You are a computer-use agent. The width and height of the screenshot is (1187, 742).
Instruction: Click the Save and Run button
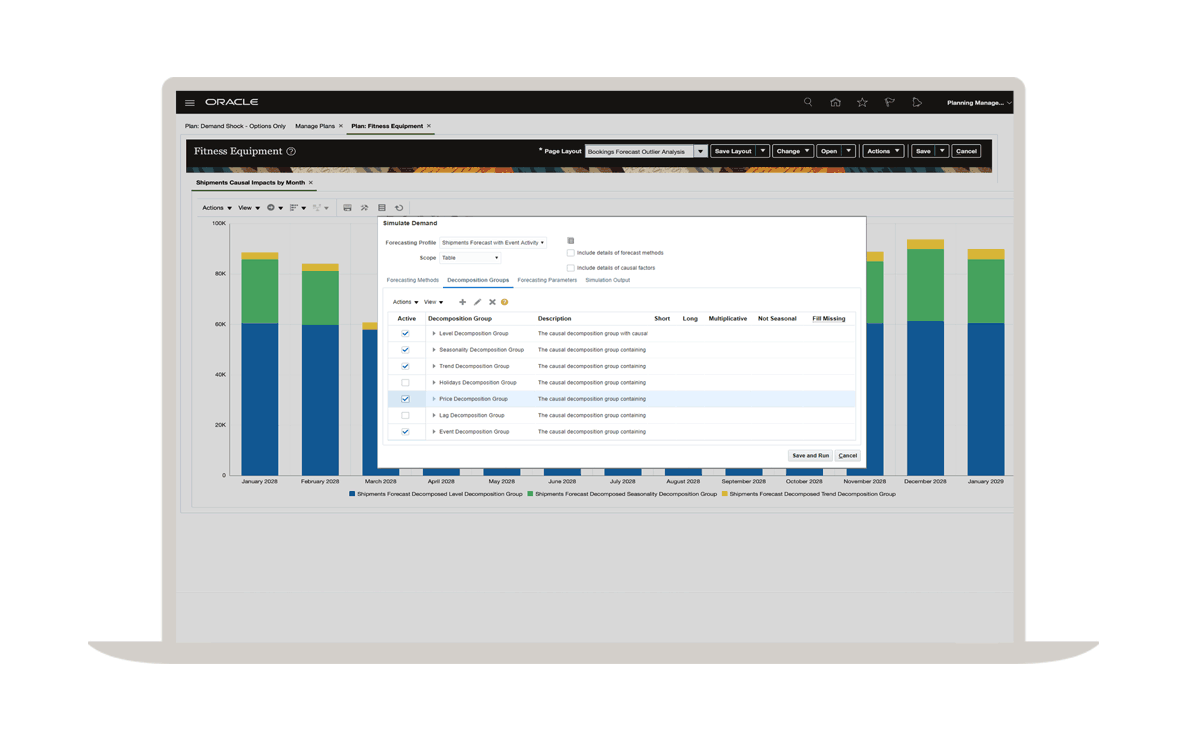(x=810, y=456)
